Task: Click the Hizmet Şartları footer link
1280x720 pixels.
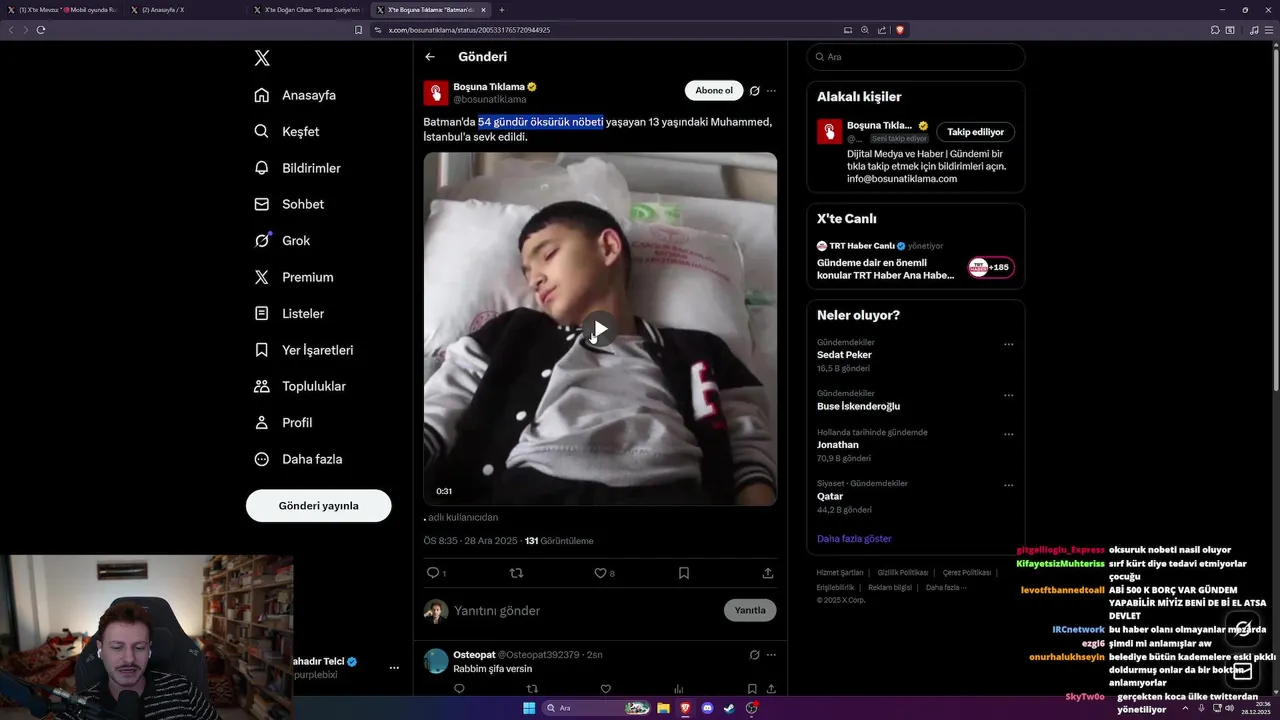Action: point(840,573)
